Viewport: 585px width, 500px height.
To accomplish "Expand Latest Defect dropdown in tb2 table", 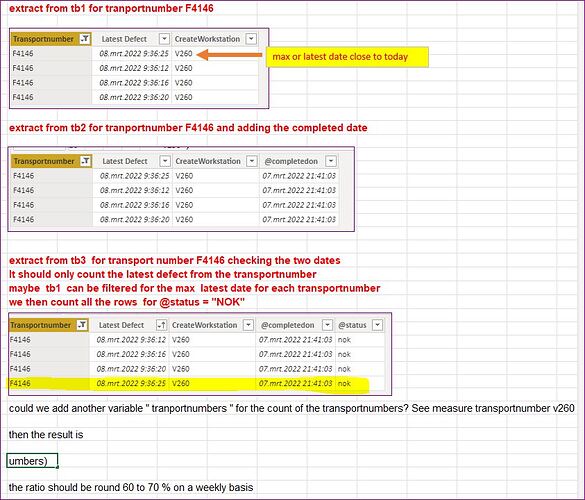I will point(165,161).
